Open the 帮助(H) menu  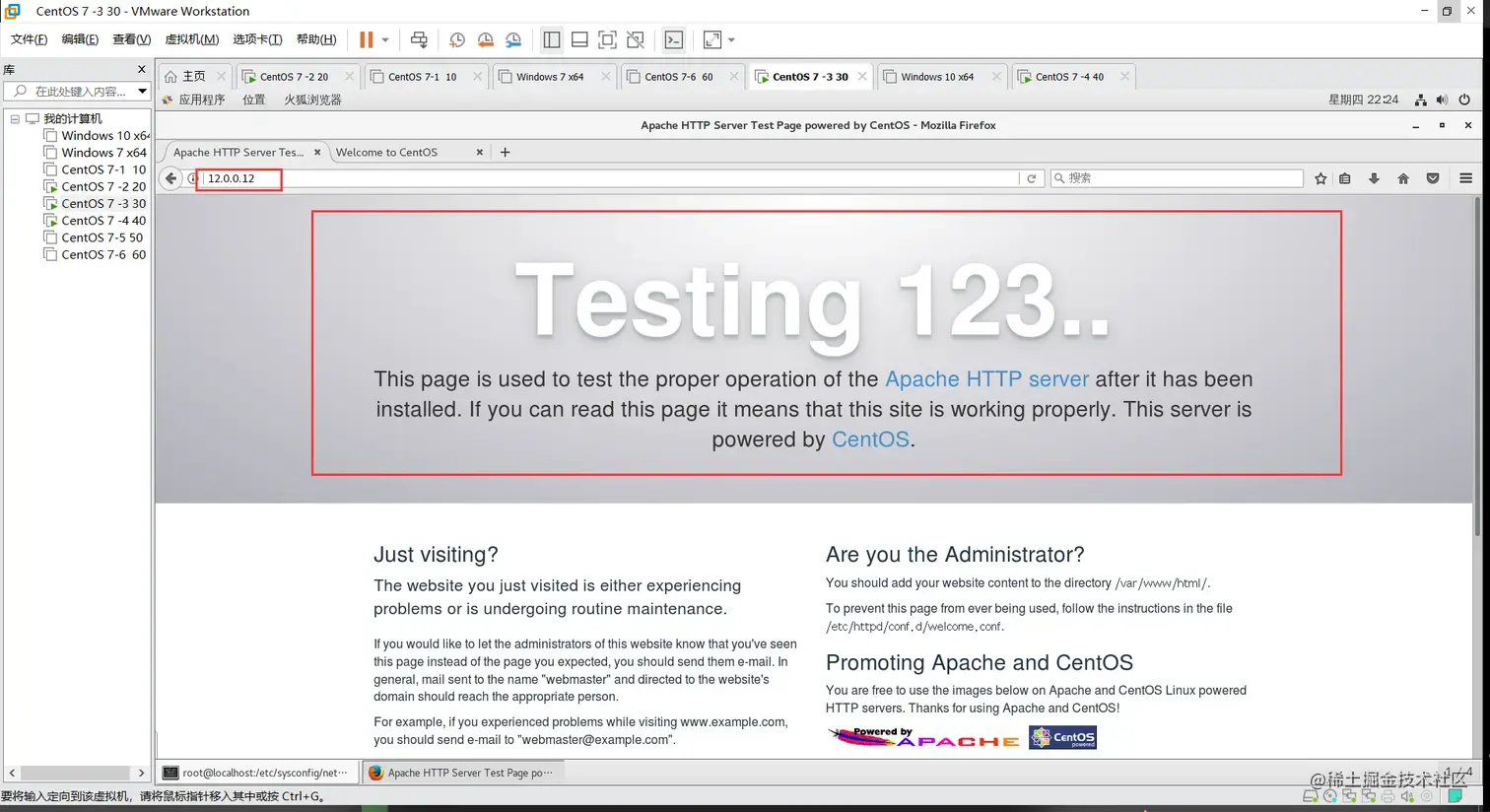pos(316,39)
